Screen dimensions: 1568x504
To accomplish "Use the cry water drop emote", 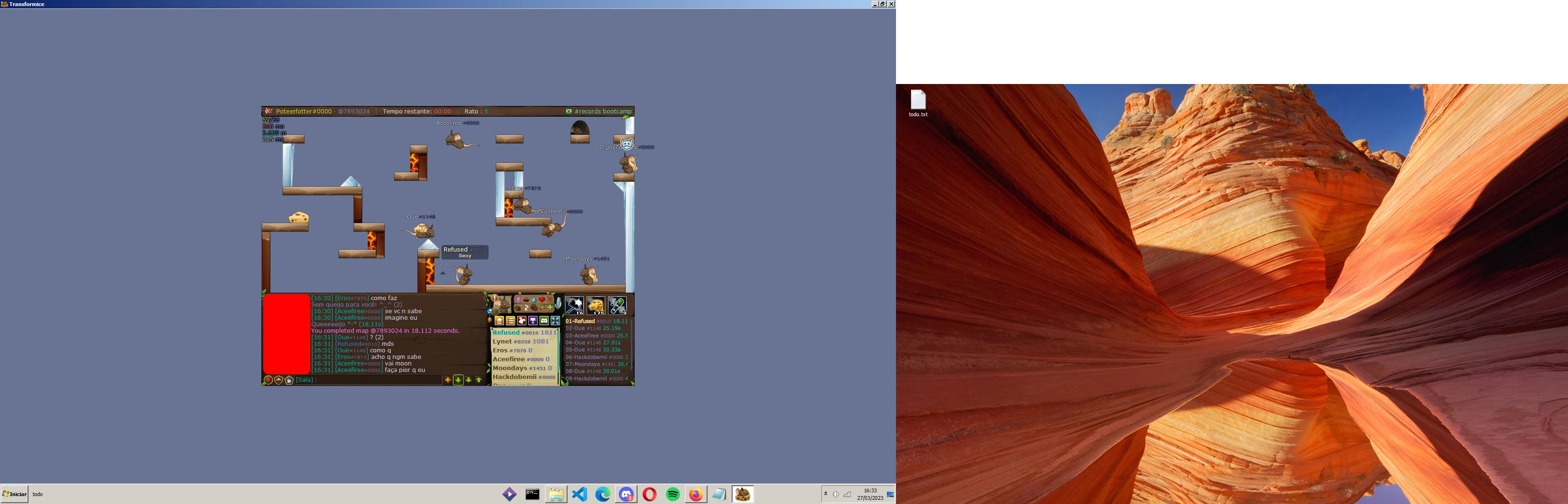I will tap(534, 300).
